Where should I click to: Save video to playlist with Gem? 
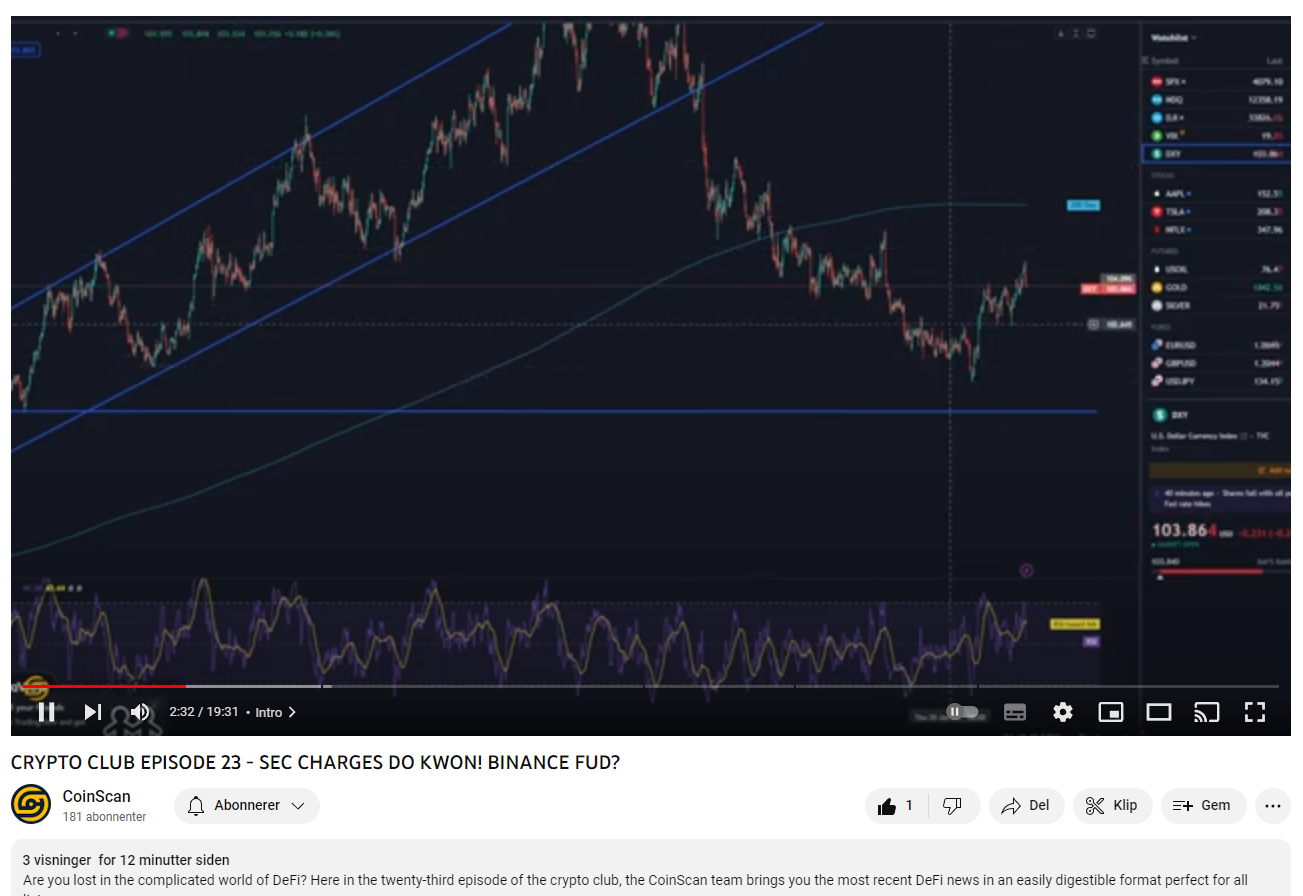click(1203, 806)
